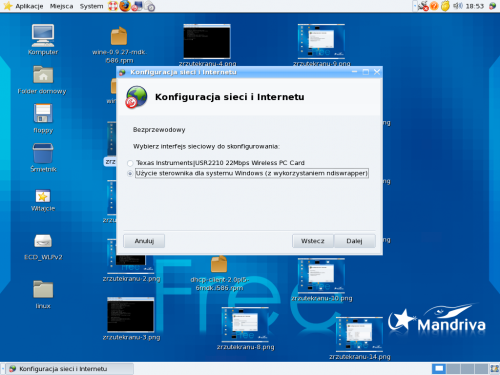Click the Wstecz button
Screen dimensions: 500x375
tap(313, 241)
